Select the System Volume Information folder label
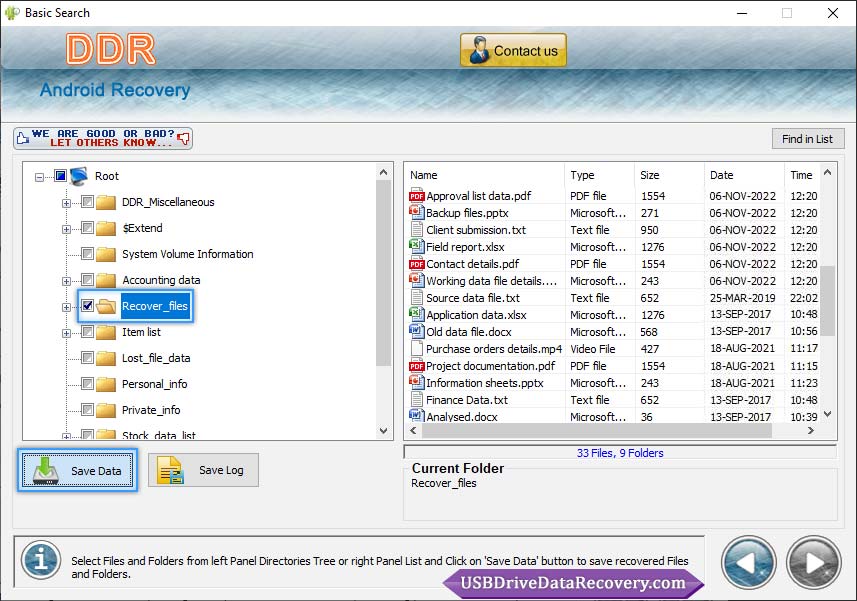Screen dimensions: 857x601 tap(187, 254)
